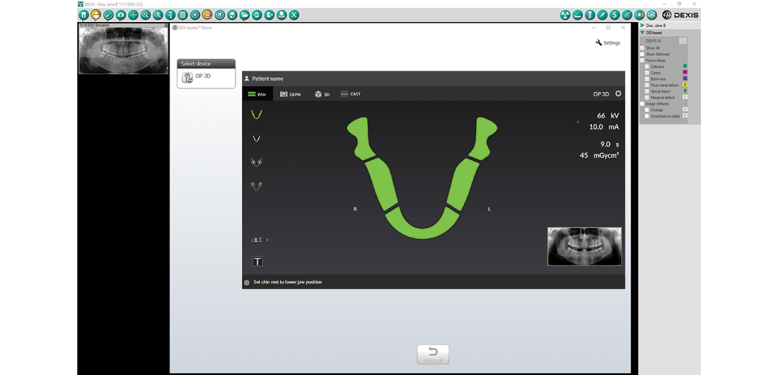Expand the patient size selector arrow

[267, 240]
